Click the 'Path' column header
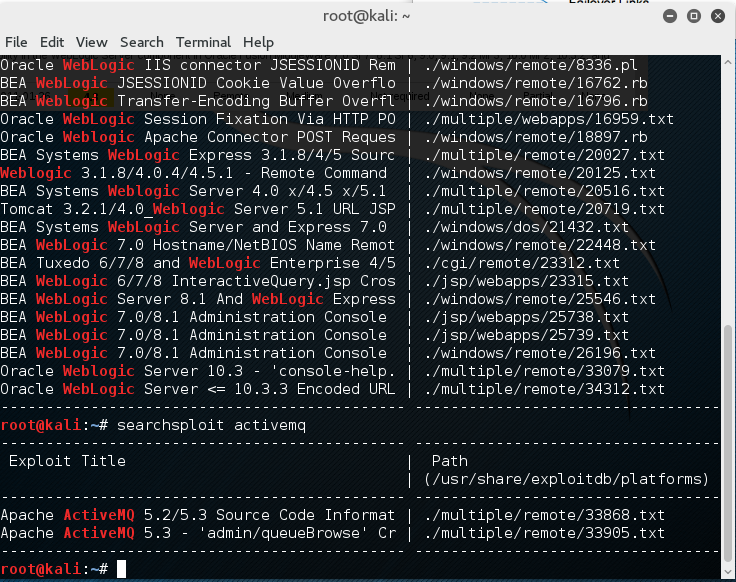736x582 pixels. [450, 461]
